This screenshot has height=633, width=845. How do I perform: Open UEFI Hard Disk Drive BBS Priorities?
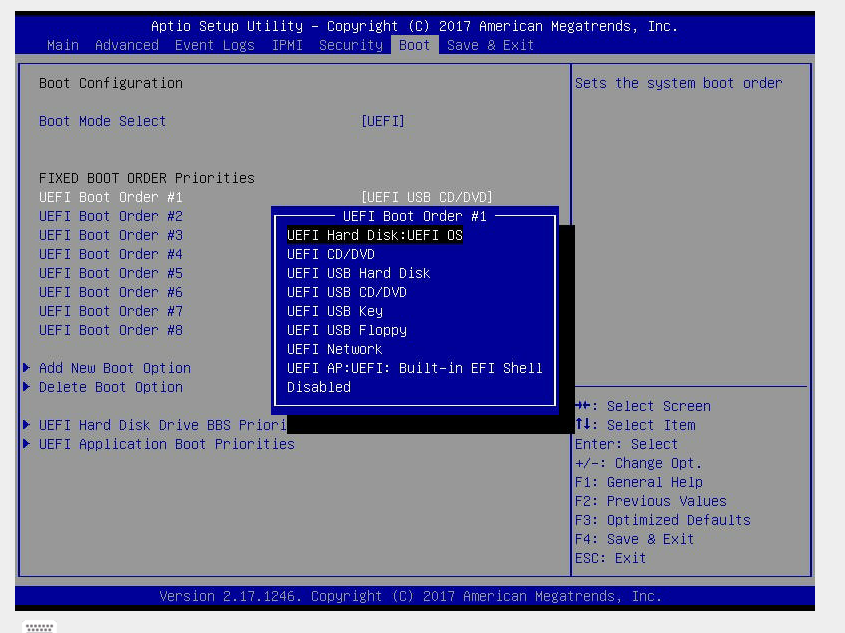click(162, 425)
